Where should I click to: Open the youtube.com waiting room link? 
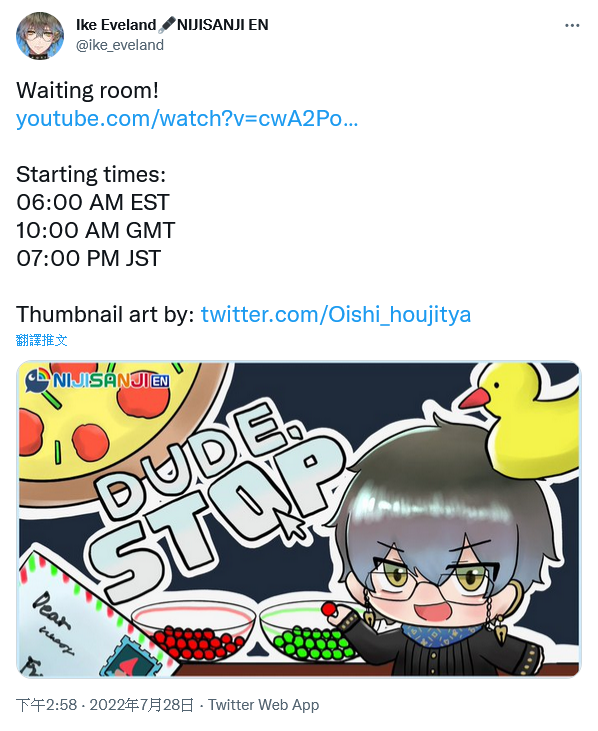187,118
